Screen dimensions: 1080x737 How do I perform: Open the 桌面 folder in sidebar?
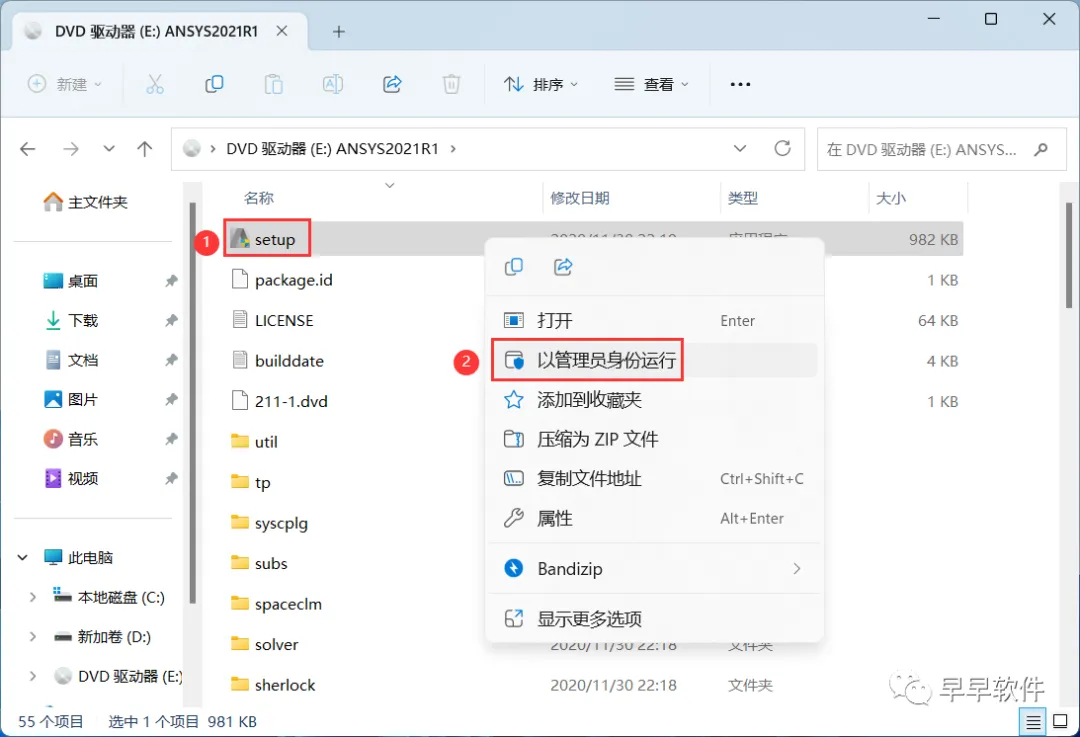click(x=83, y=281)
